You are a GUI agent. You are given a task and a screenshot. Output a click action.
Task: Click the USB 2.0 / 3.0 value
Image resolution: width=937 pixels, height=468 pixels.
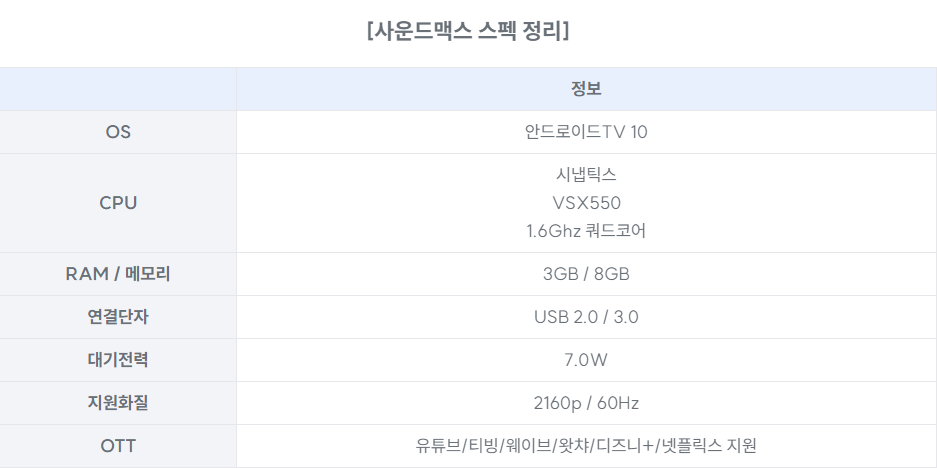(586, 317)
